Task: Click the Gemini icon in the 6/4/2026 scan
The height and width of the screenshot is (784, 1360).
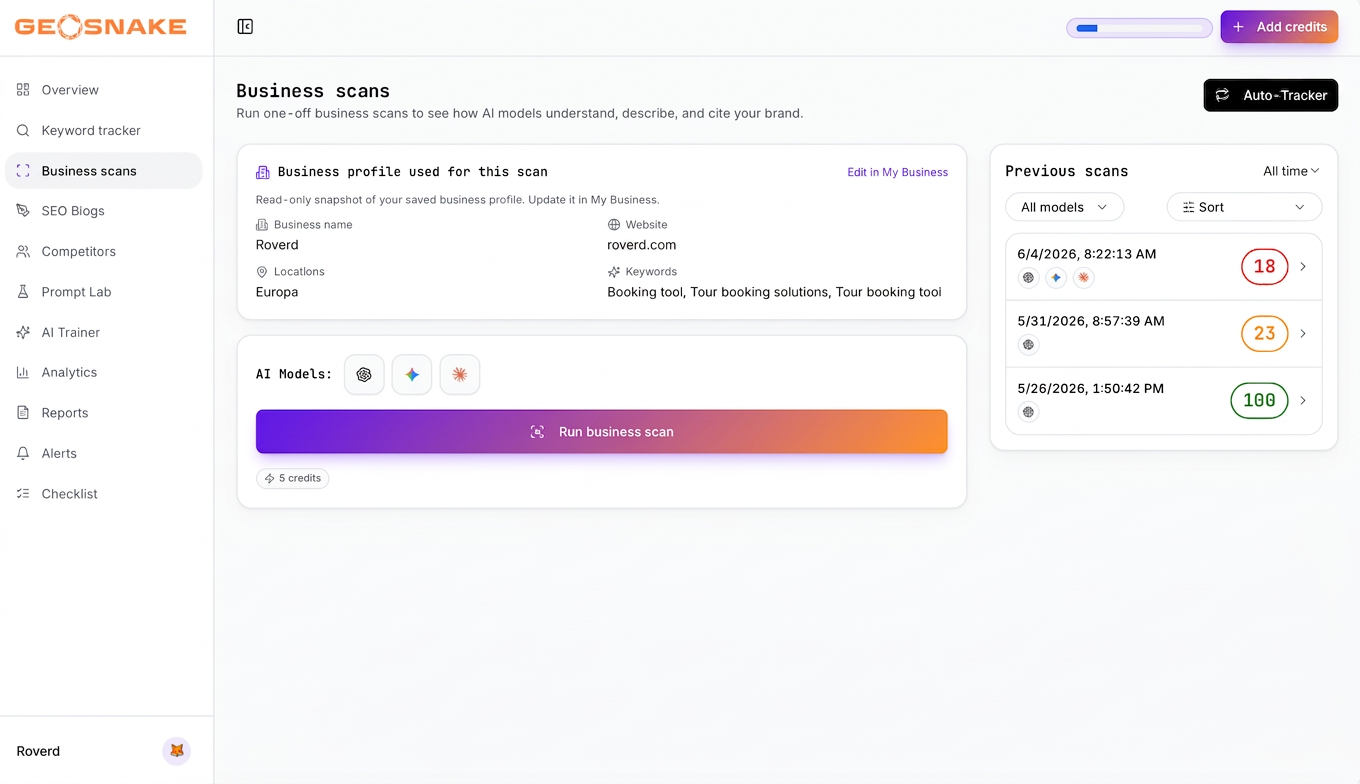Action: click(1056, 278)
